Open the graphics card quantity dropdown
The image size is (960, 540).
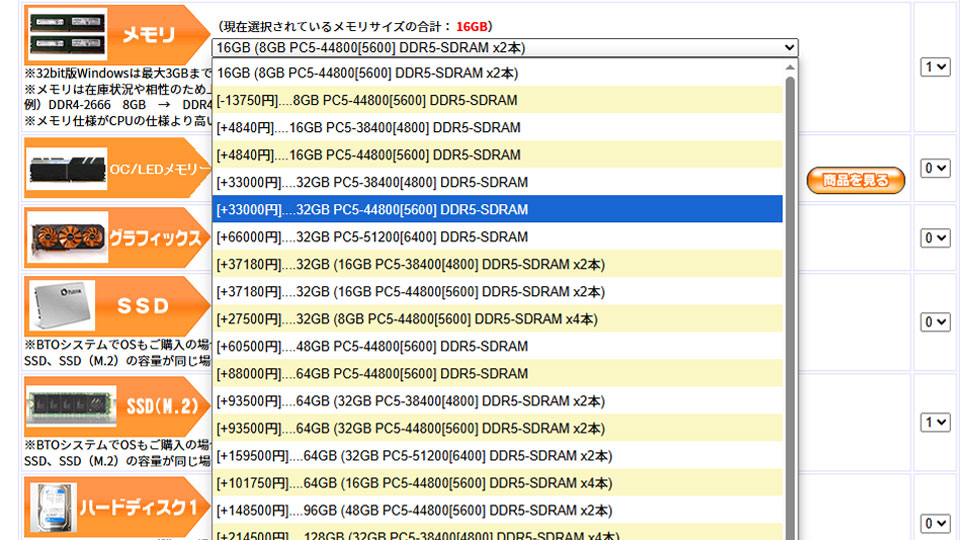point(935,238)
